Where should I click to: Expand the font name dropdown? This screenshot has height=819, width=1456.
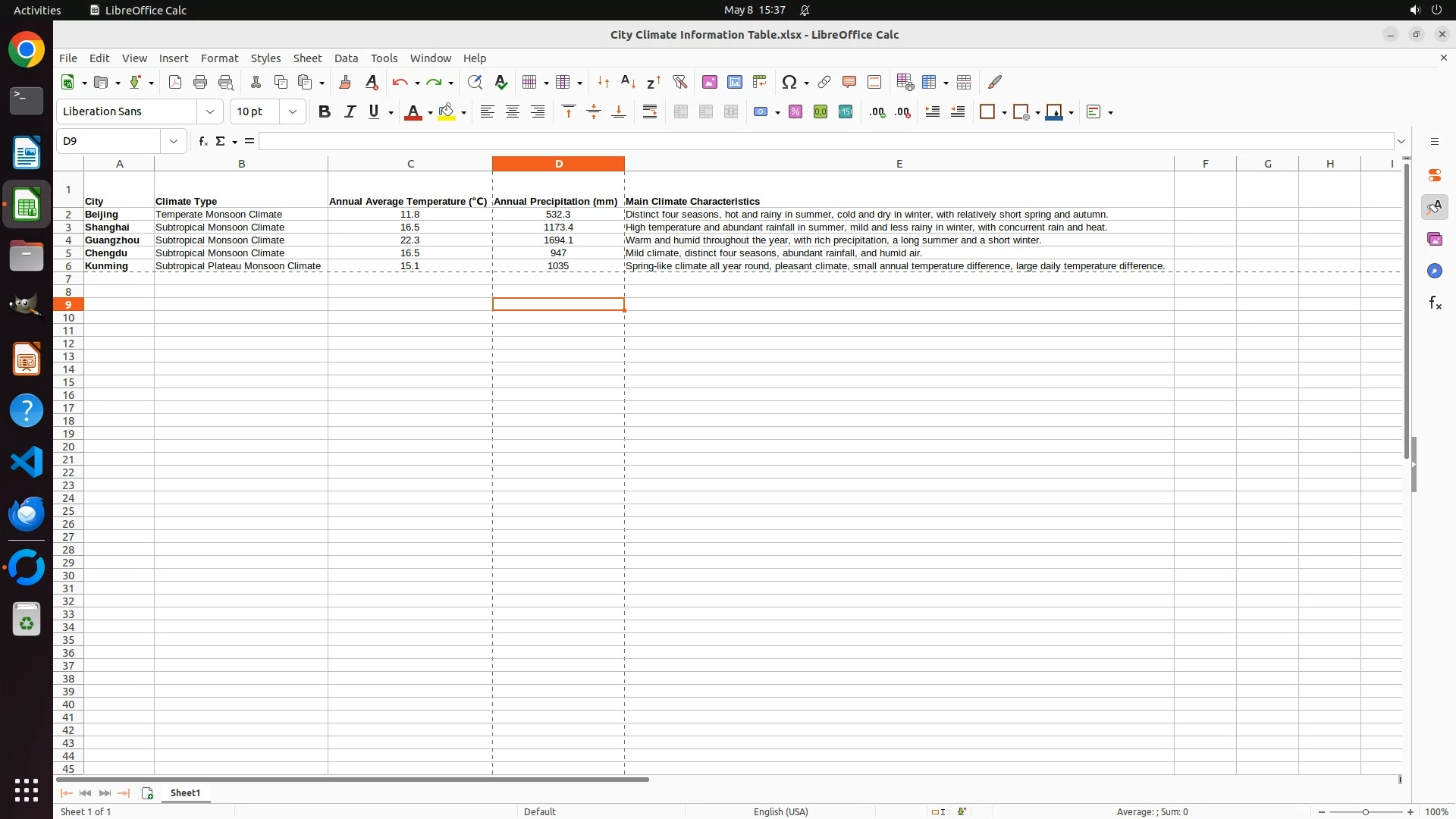pos(210,111)
